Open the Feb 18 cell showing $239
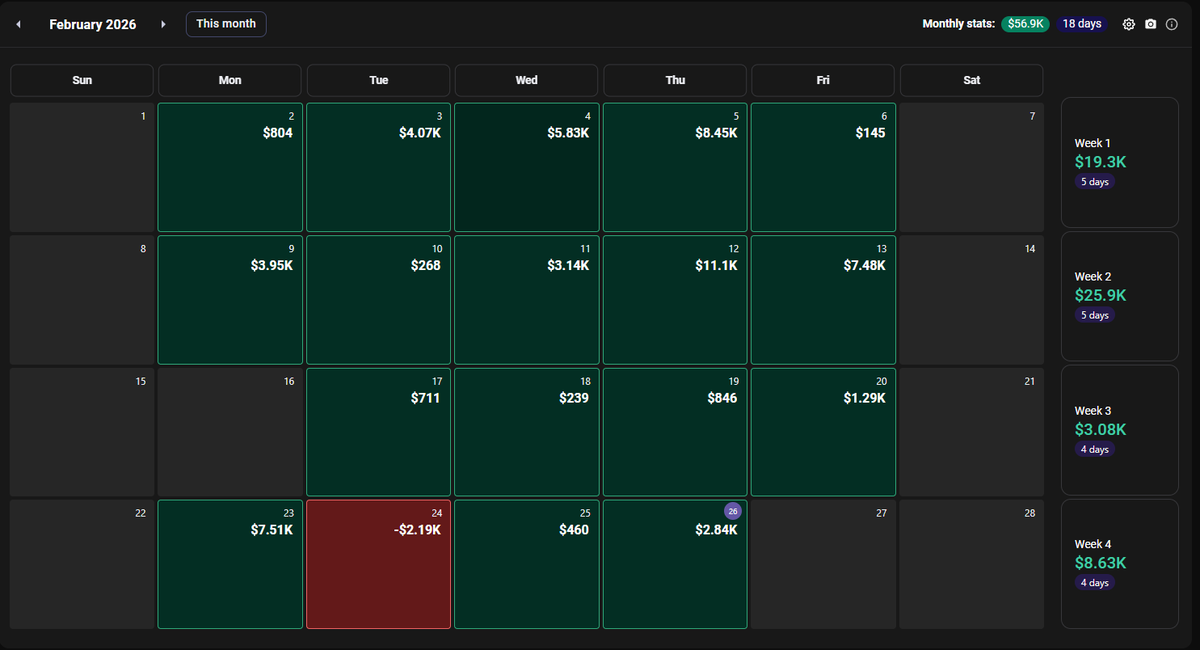The height and width of the screenshot is (650, 1200). click(x=527, y=432)
